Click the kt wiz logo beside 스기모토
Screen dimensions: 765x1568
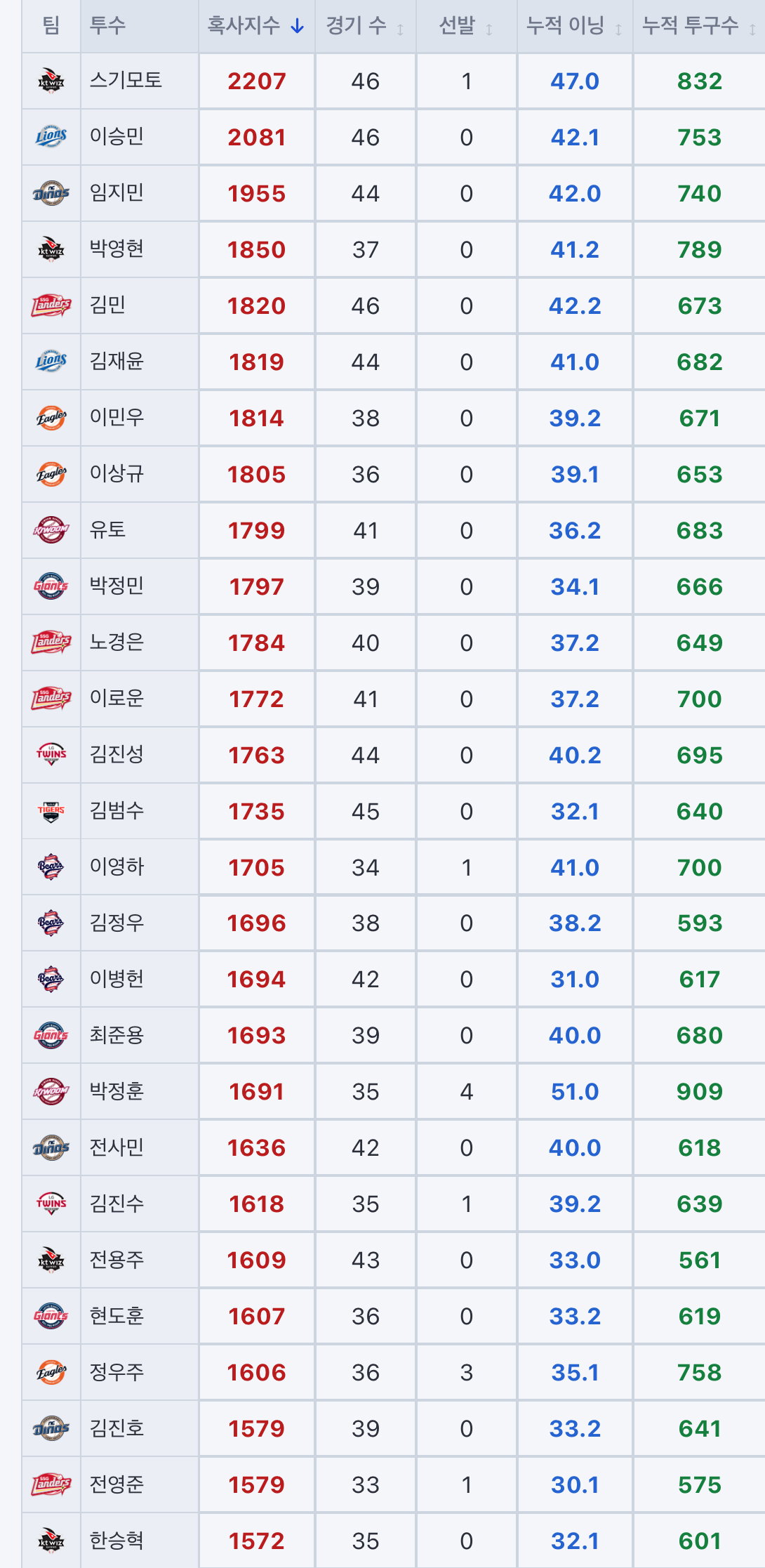(51, 81)
